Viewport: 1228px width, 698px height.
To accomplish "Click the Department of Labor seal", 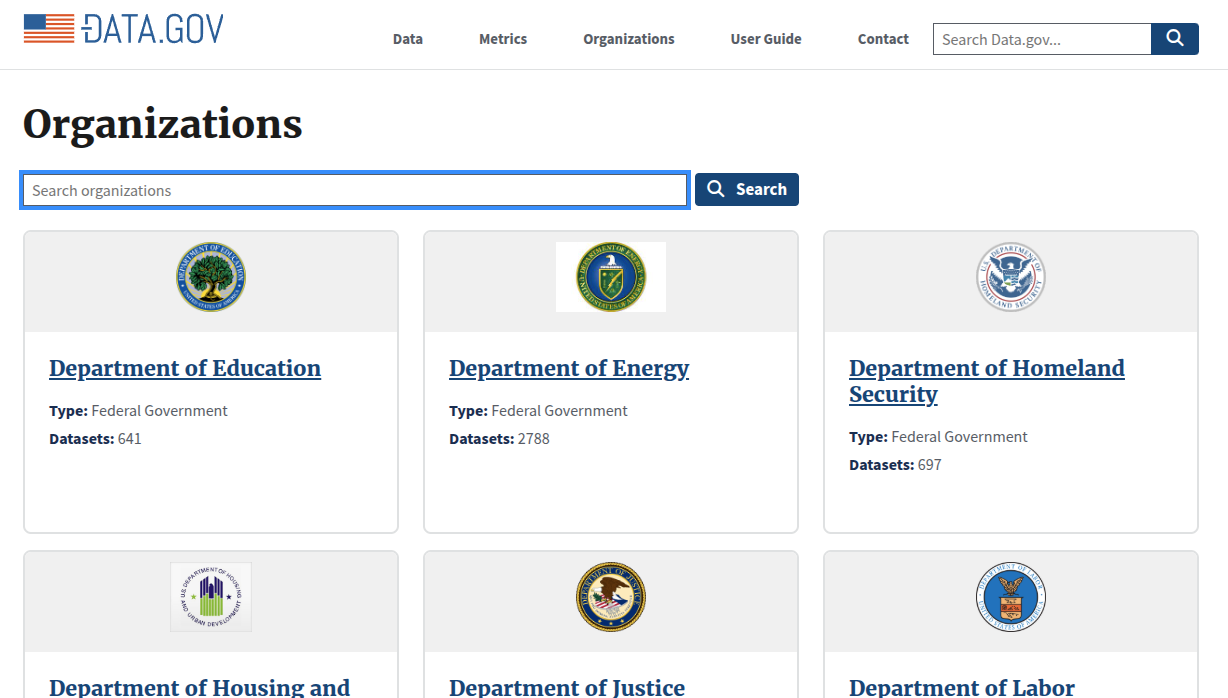I will pos(1010,597).
